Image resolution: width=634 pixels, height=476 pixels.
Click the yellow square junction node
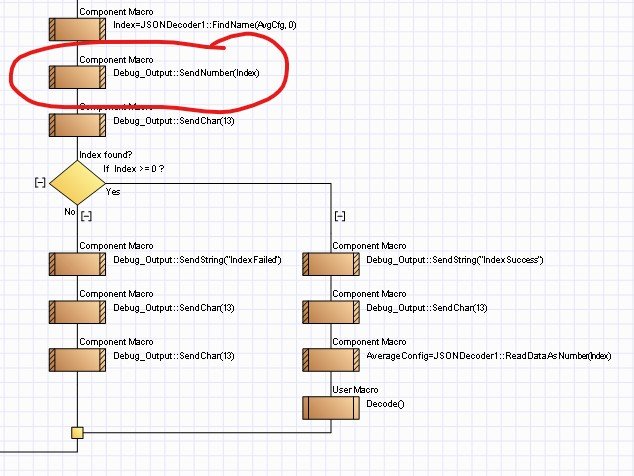point(77,433)
